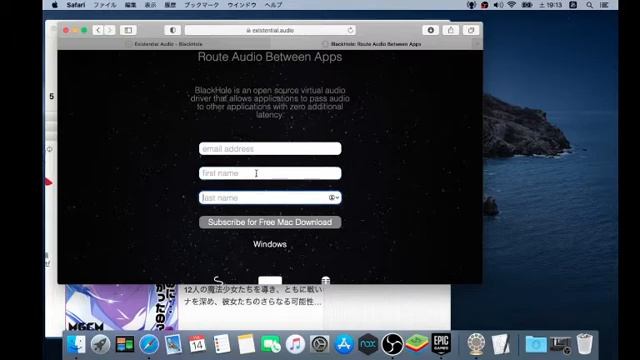
Task: Open the Trash in the Dock
Action: coord(584,344)
